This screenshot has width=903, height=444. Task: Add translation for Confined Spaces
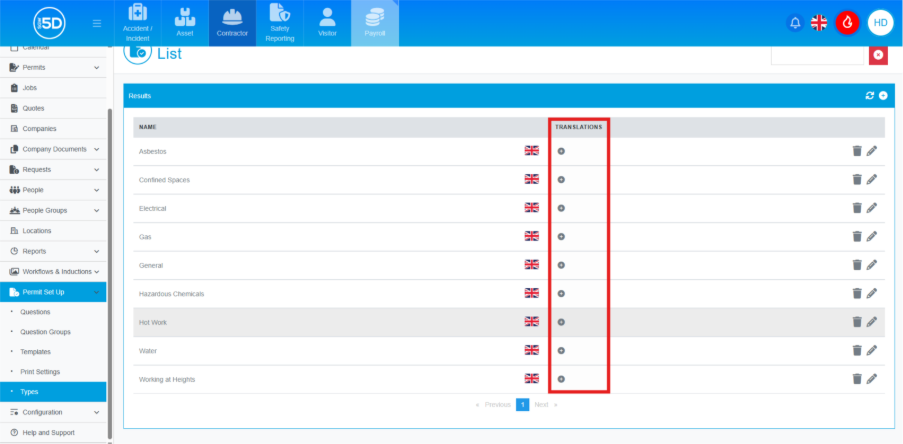click(x=561, y=180)
